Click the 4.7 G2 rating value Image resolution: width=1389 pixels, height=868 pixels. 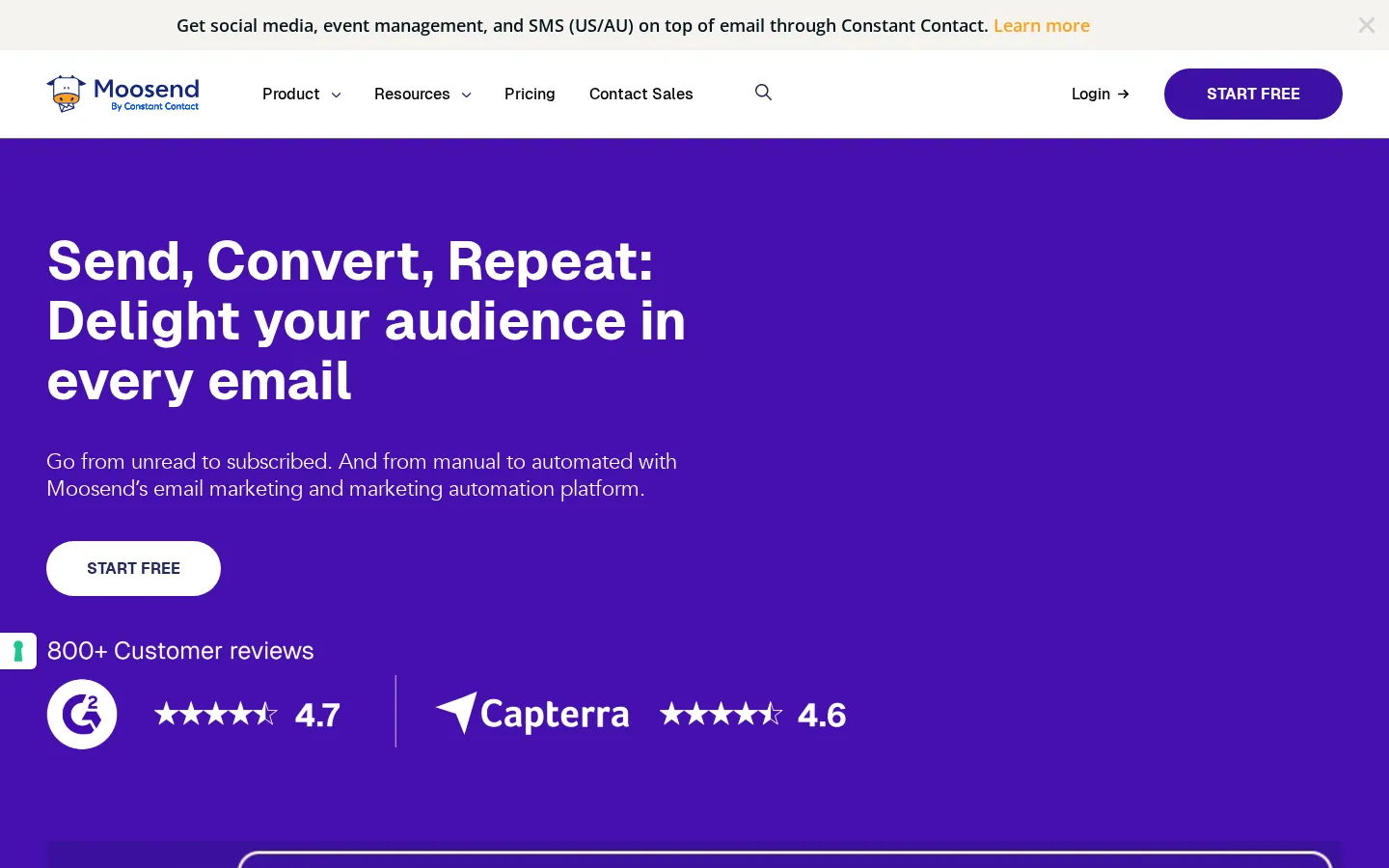click(x=317, y=716)
